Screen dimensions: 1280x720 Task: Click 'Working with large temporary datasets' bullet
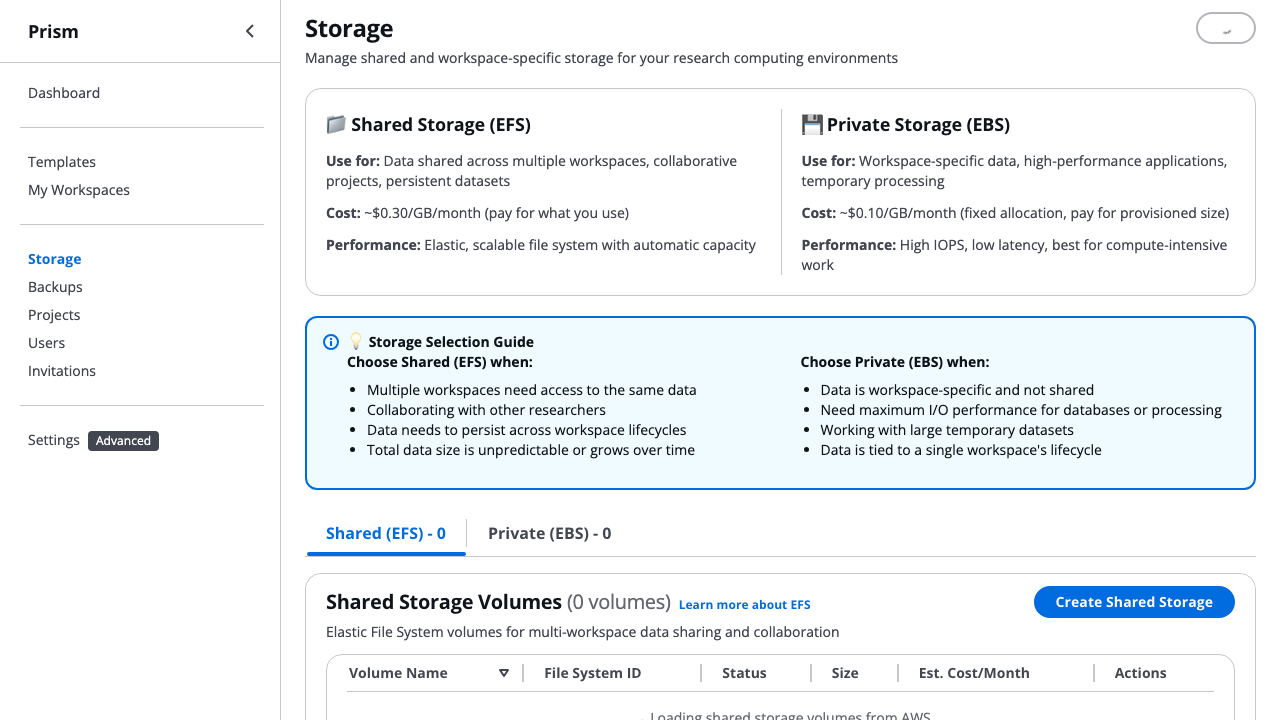[947, 430]
